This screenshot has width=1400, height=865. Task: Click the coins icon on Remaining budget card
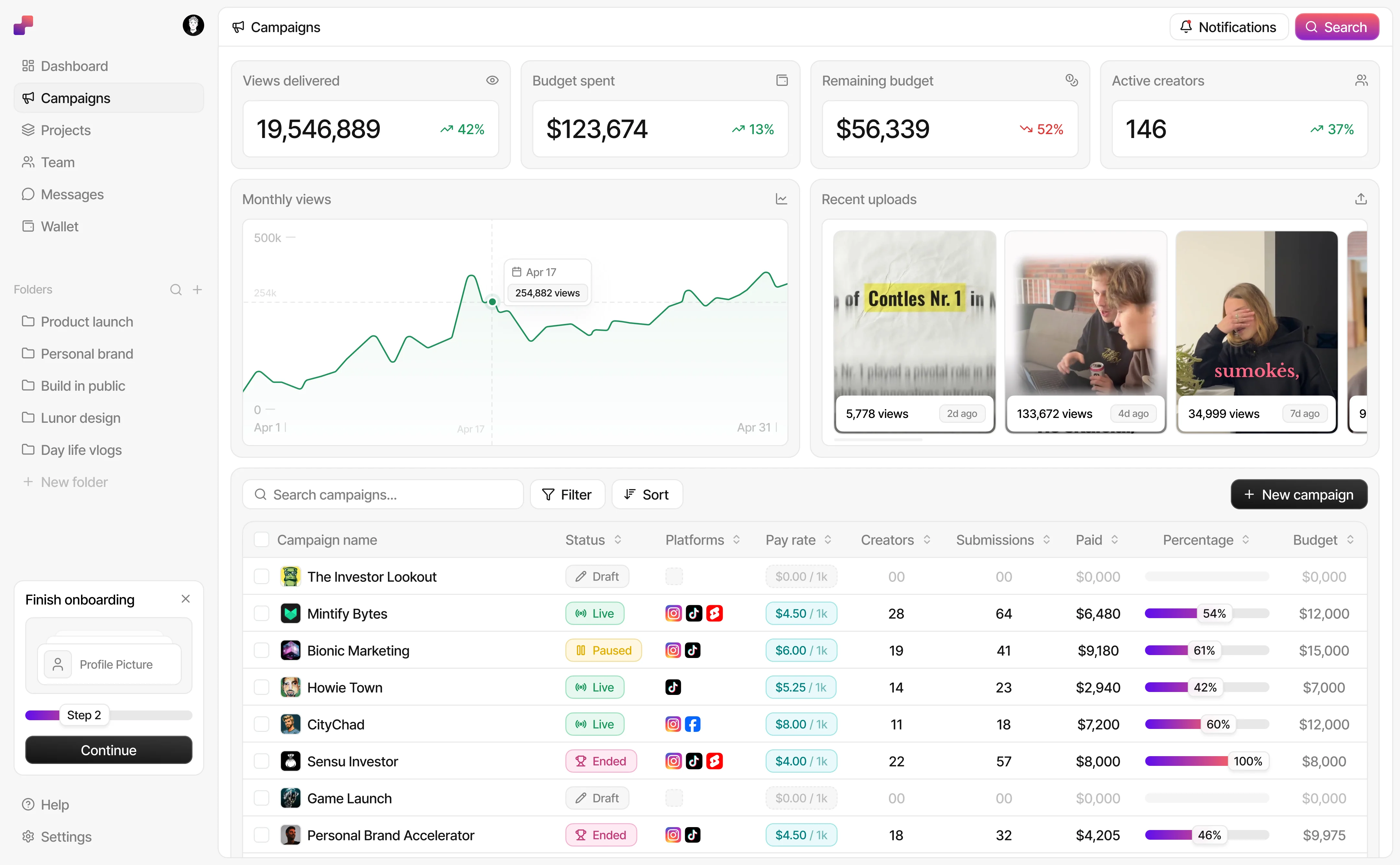click(x=1072, y=80)
